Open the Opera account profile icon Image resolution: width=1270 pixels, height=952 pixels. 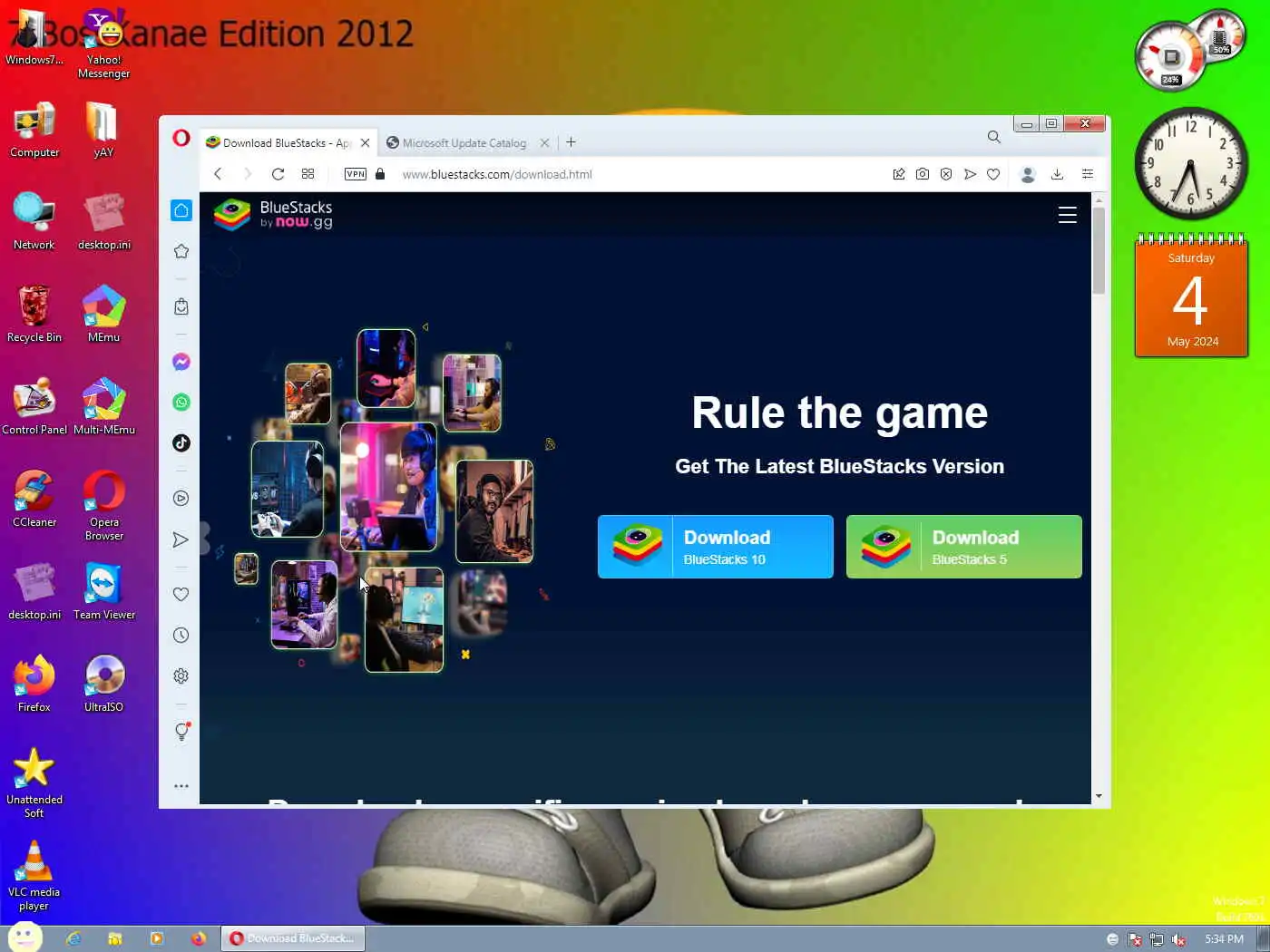pos(1028,174)
